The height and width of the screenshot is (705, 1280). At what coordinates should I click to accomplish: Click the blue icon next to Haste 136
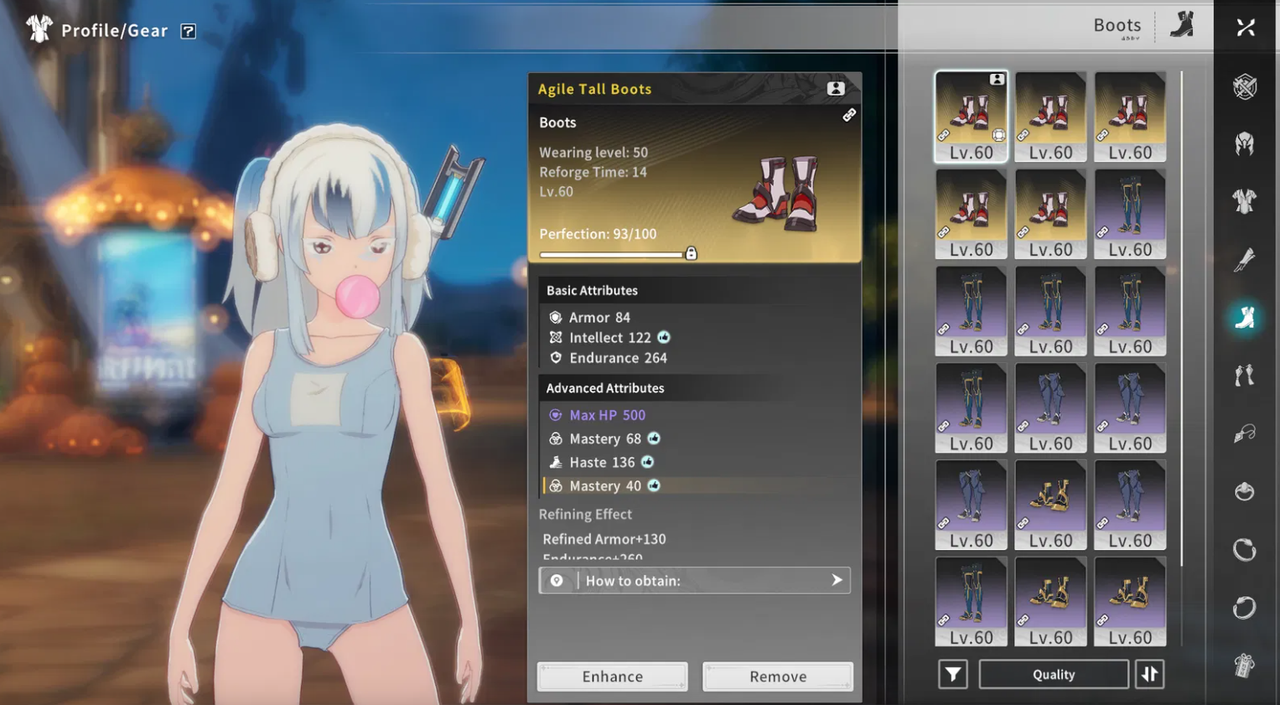click(x=647, y=462)
